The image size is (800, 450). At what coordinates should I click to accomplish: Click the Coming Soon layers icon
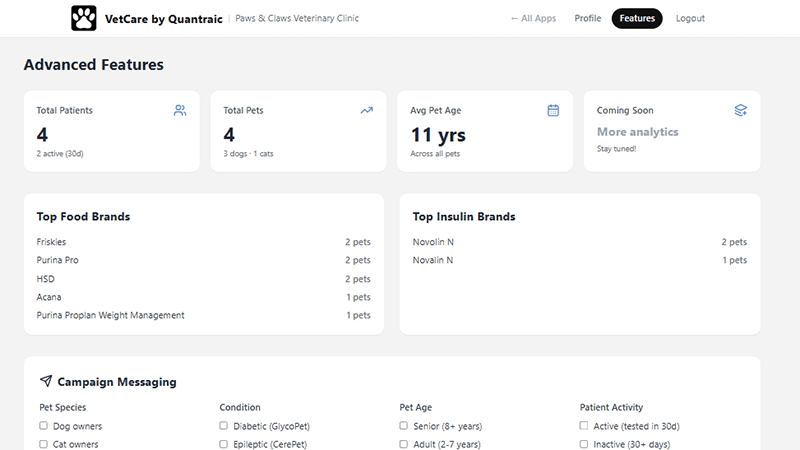[x=740, y=110]
